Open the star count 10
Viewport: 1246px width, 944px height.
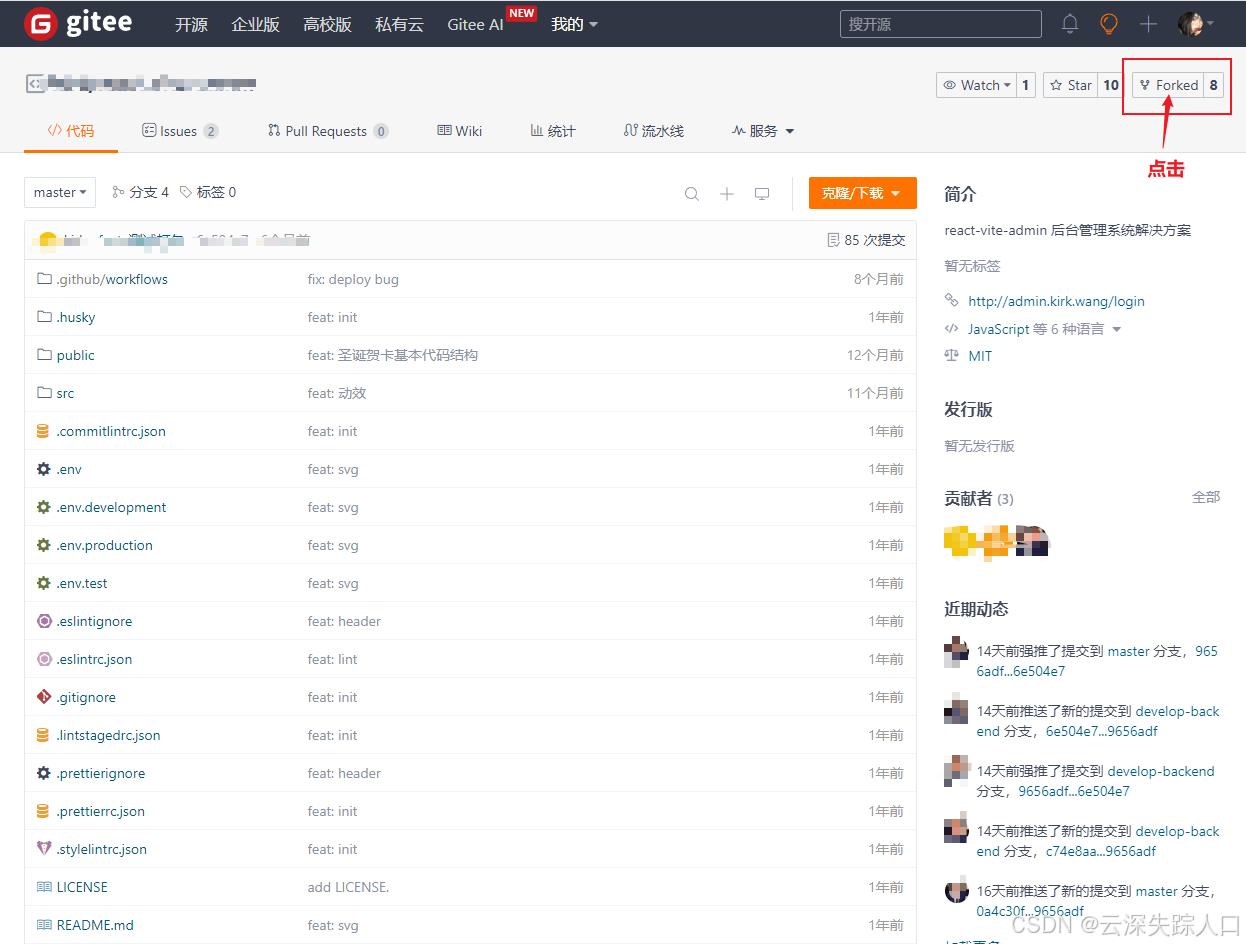pos(1111,85)
